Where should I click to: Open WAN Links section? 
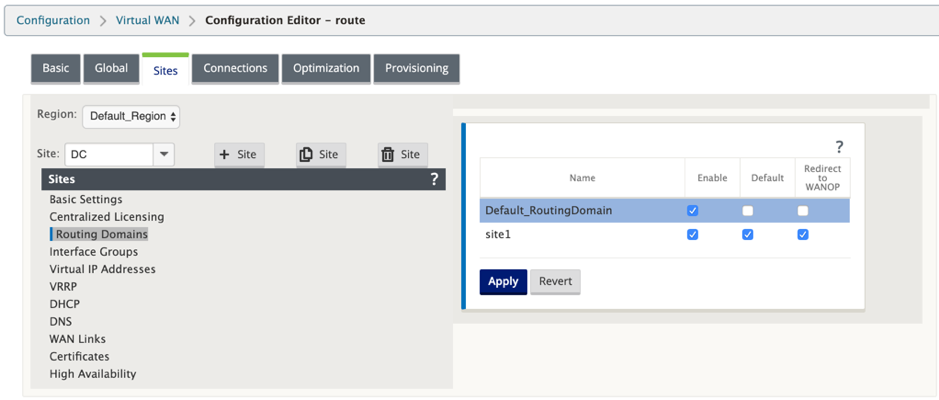77,339
